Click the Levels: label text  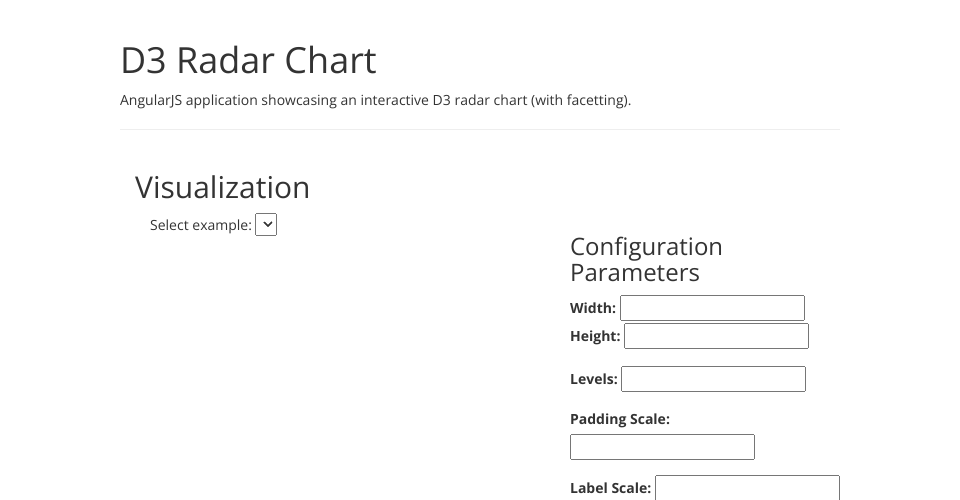point(594,379)
